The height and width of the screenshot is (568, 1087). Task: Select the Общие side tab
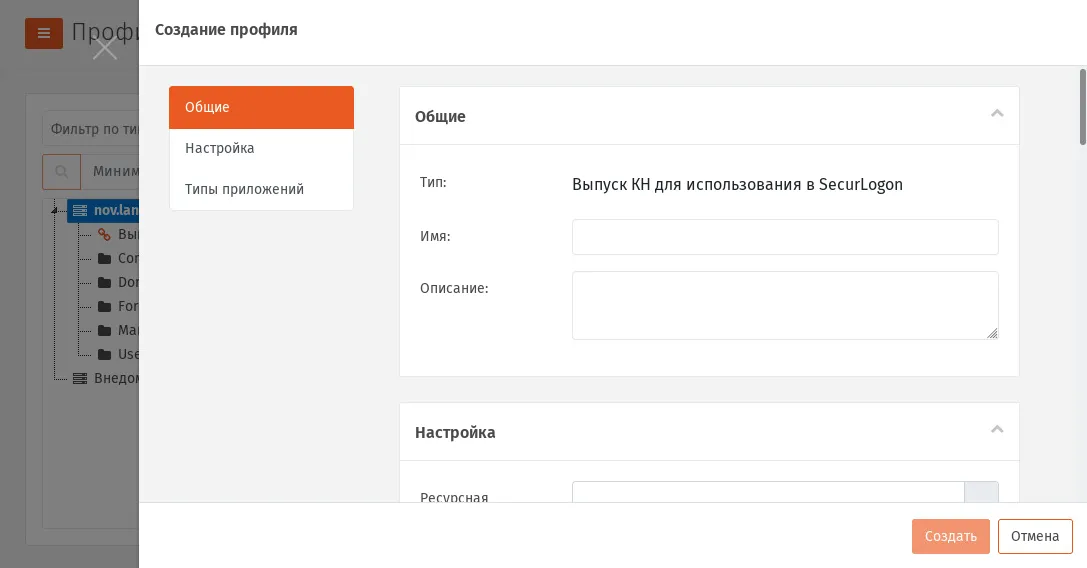point(261,107)
